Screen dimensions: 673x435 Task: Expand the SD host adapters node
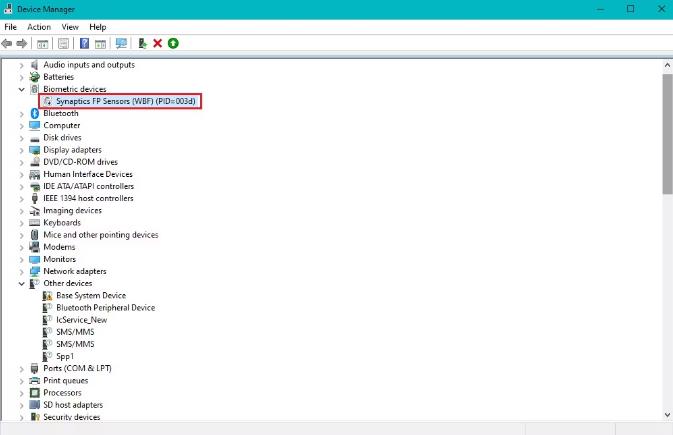pos(21,405)
